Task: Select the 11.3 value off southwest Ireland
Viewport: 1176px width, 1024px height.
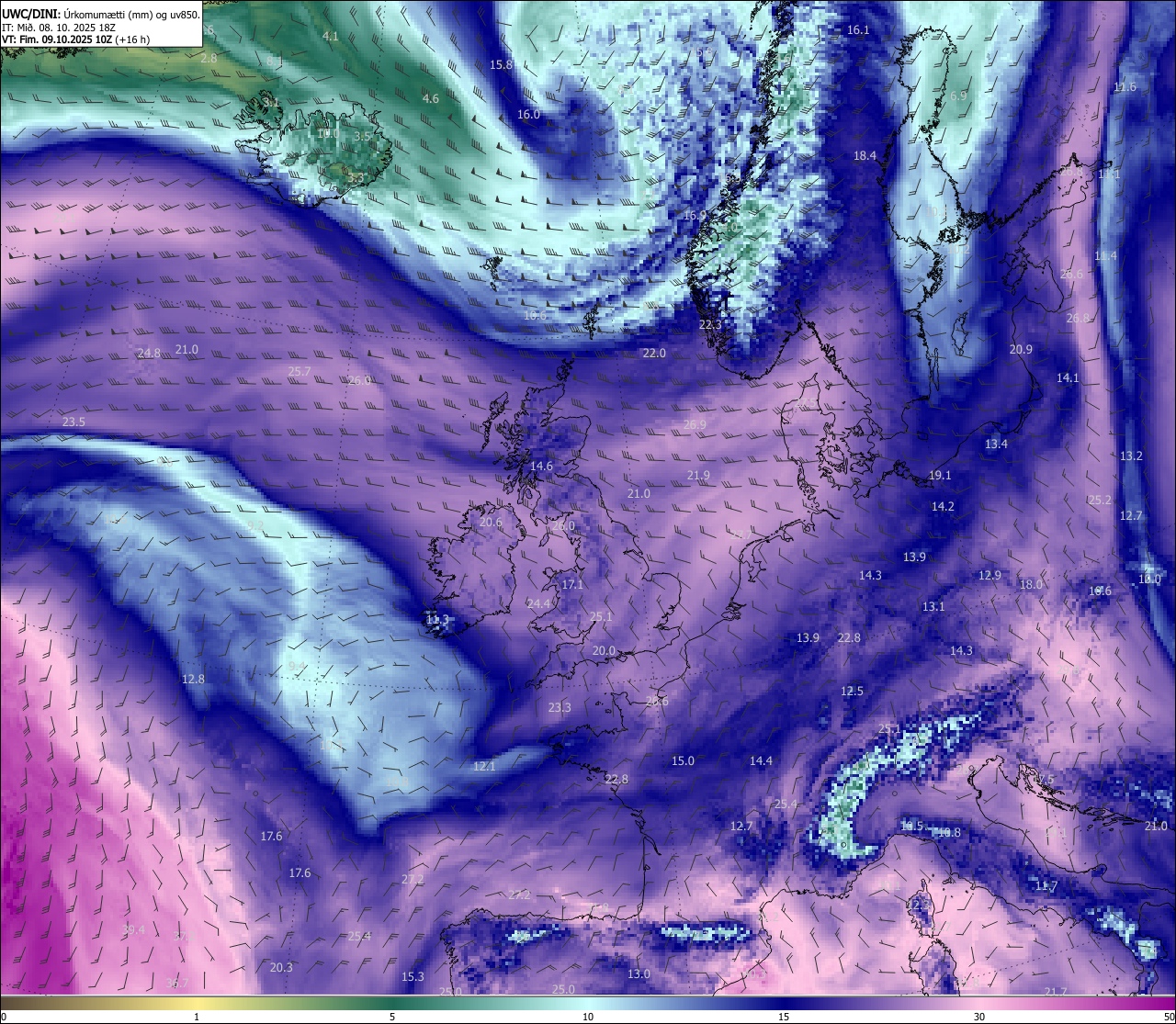Action: point(437,620)
